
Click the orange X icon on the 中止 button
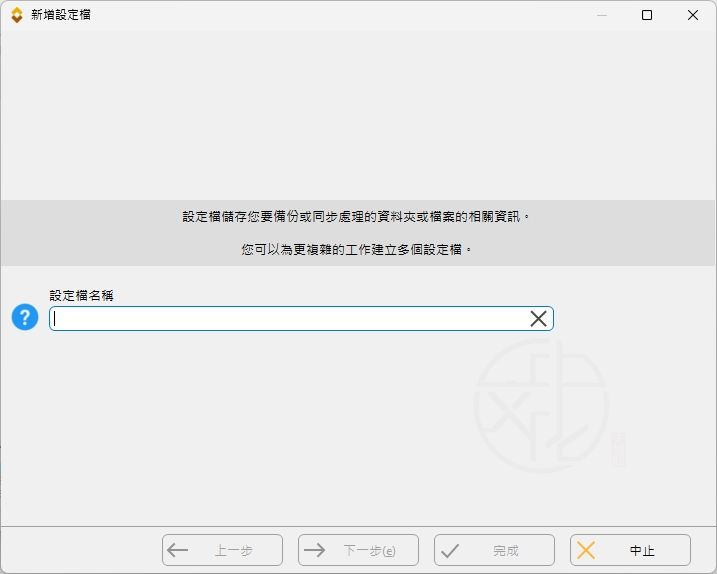[x=586, y=550]
